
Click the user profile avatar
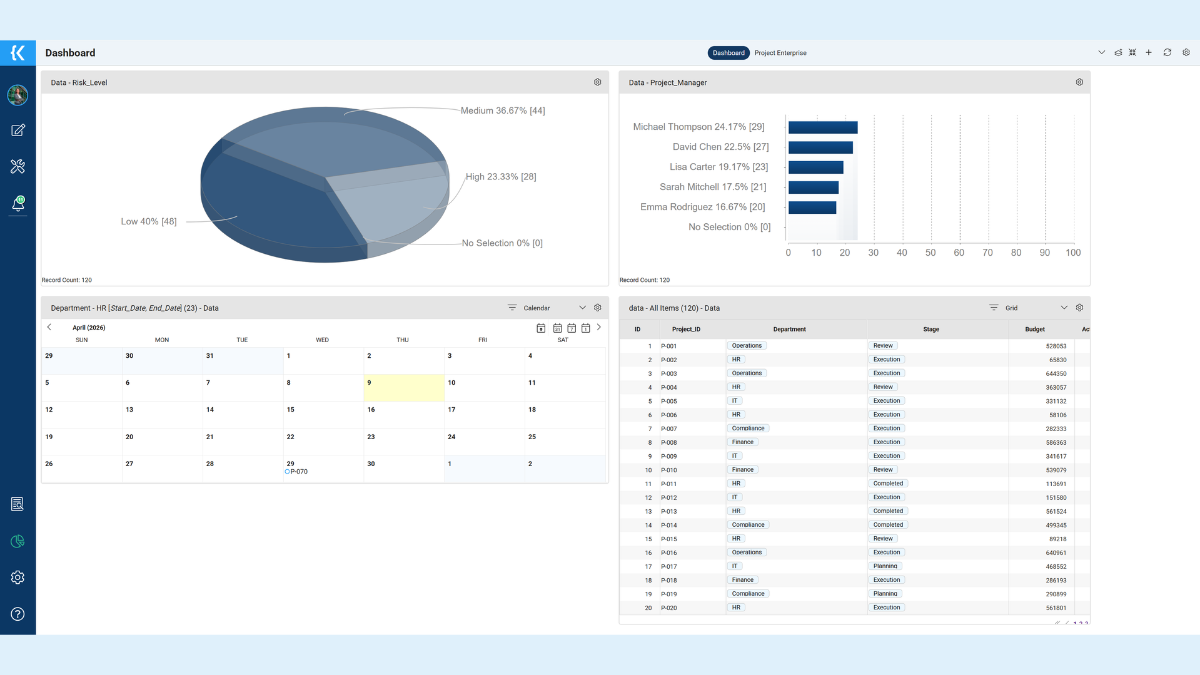click(x=17, y=95)
